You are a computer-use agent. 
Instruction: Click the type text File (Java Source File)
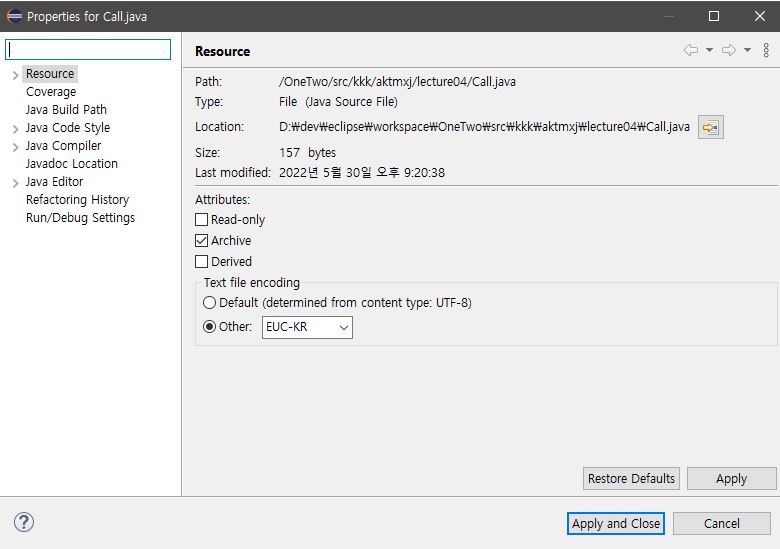point(338,102)
